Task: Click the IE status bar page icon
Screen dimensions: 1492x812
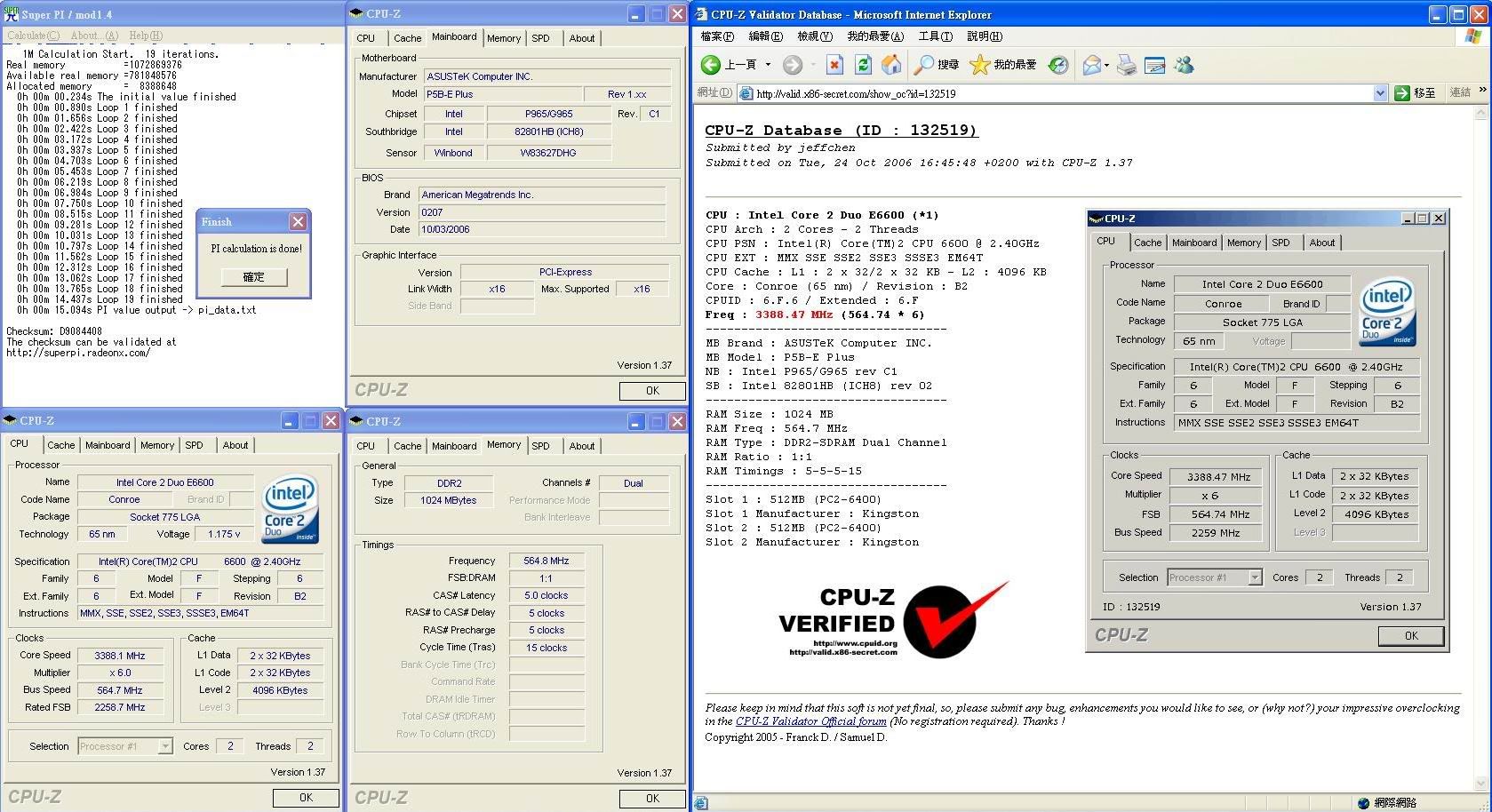Action: click(x=701, y=803)
